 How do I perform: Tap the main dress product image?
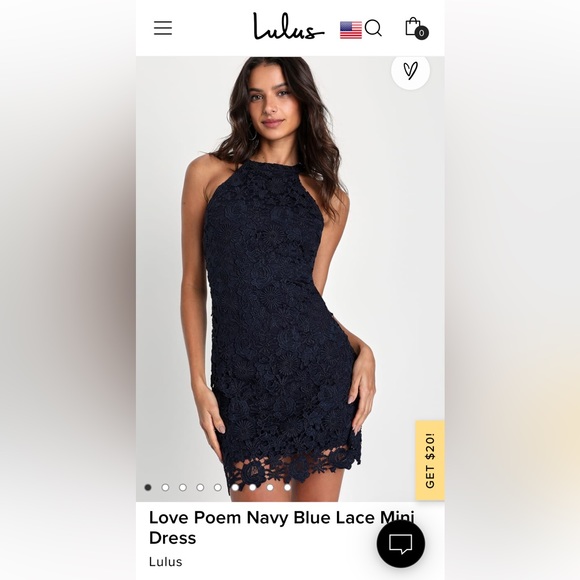tap(290, 279)
